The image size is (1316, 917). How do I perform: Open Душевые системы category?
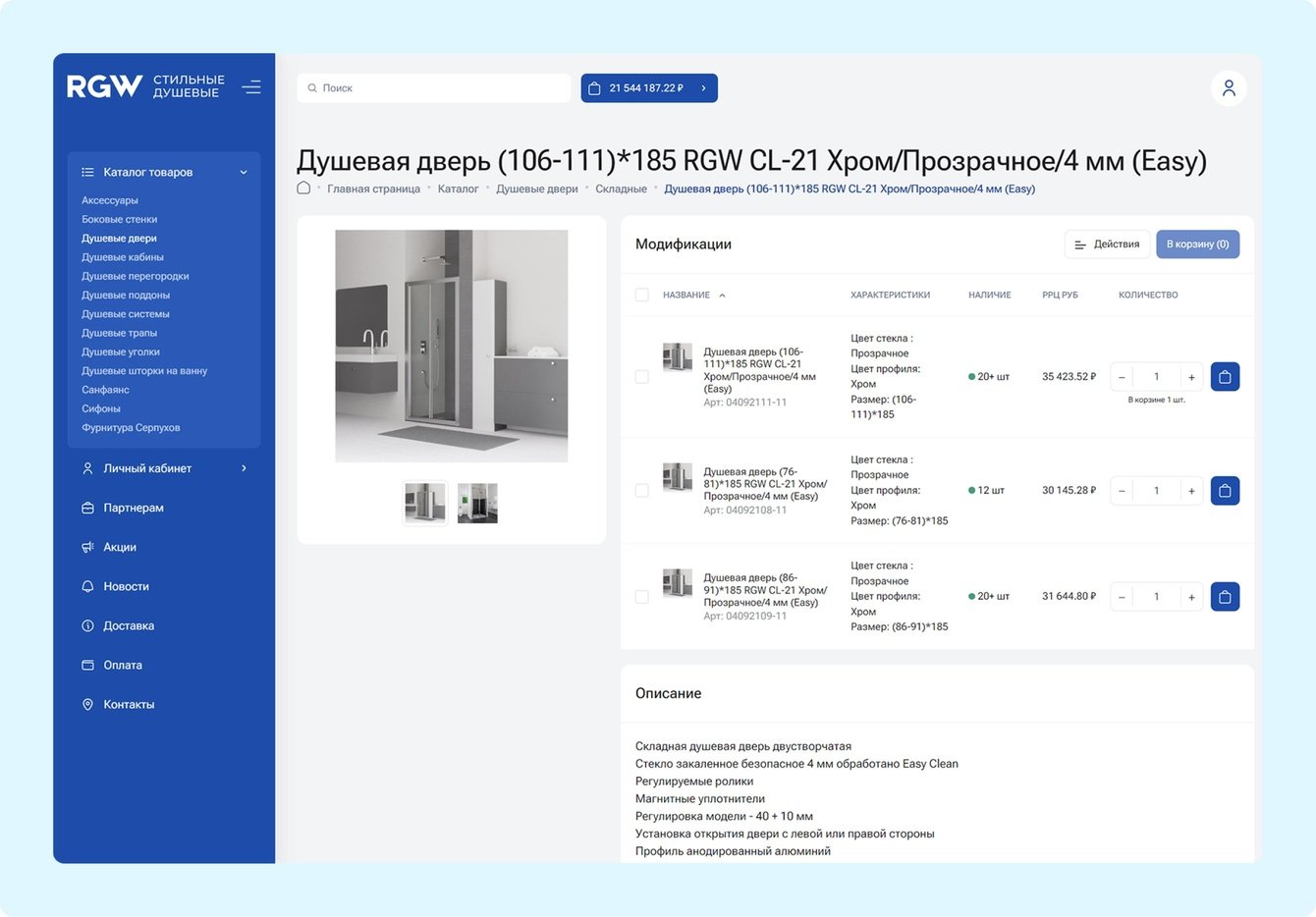(x=126, y=314)
